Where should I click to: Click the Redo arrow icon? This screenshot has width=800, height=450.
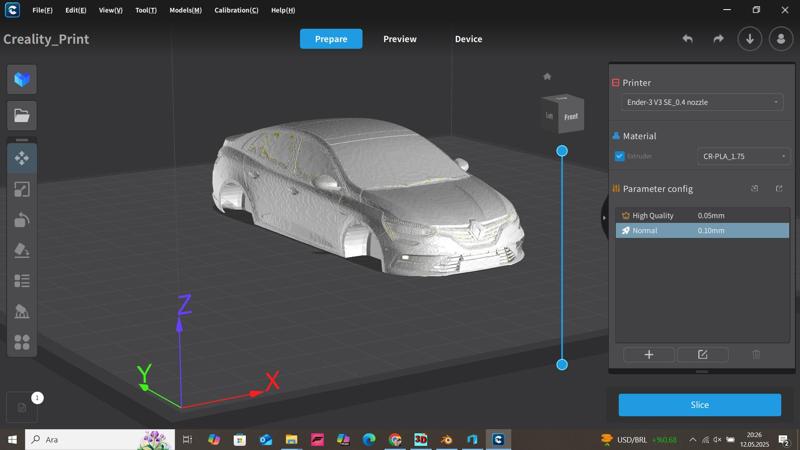718,39
